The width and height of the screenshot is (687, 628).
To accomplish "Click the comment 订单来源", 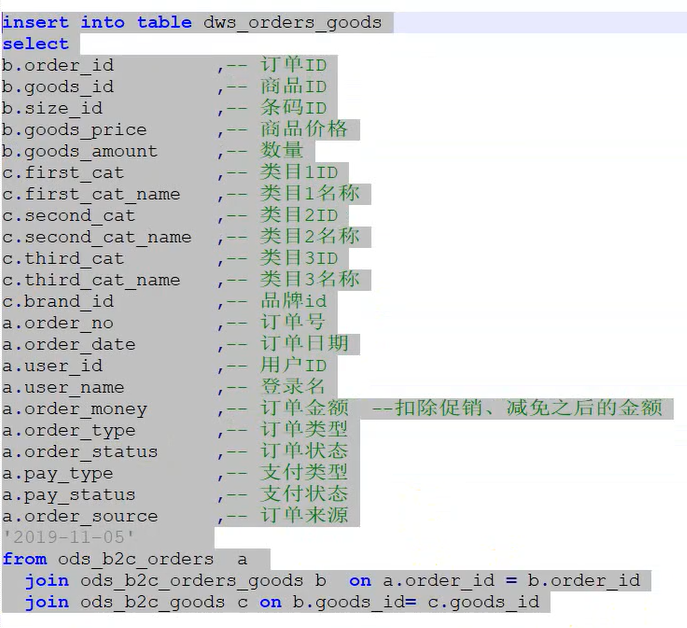I will pos(305,516).
